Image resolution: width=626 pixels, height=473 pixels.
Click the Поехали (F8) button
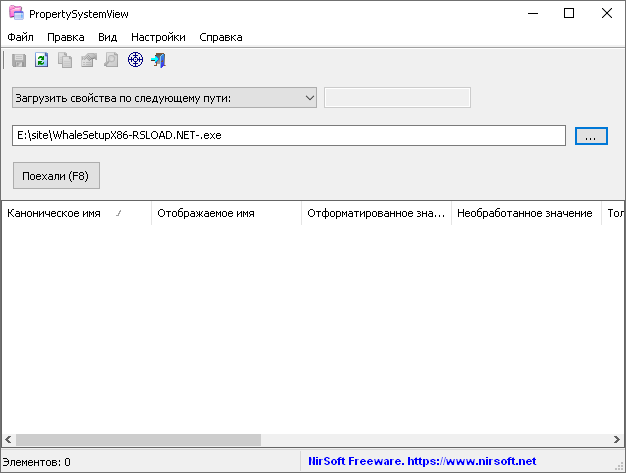56,176
